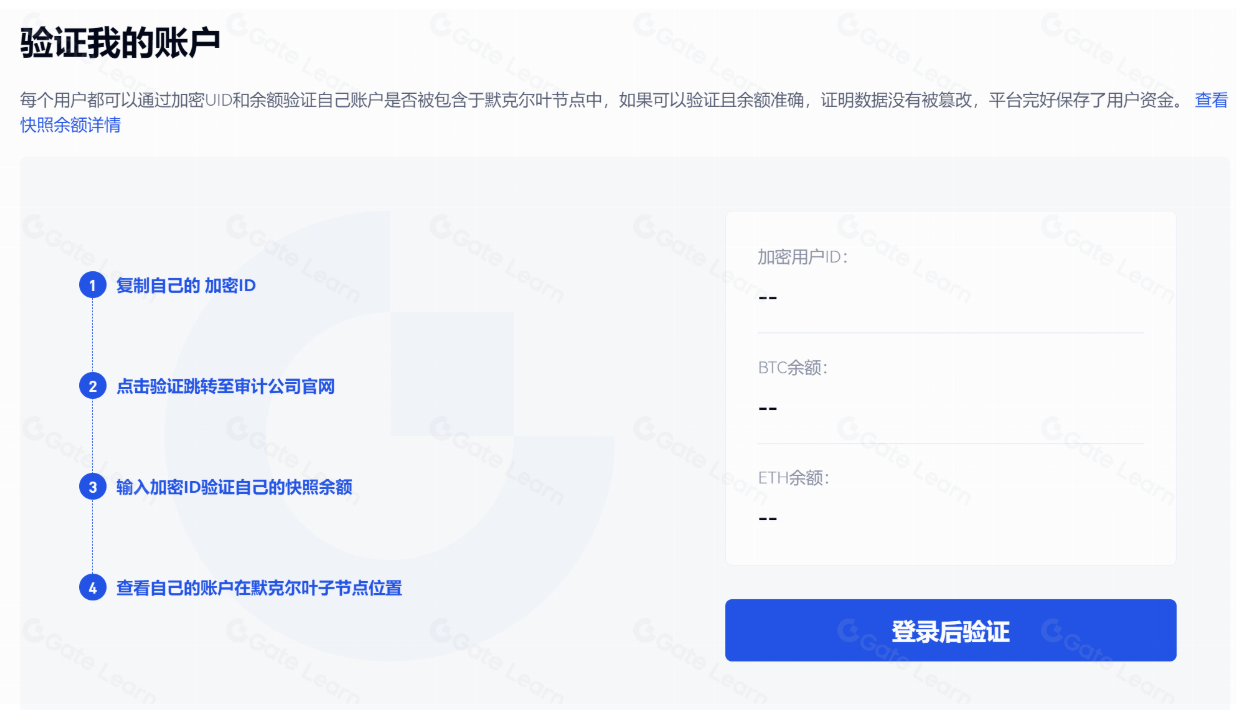
Task: Open the 查看快照余额详情 link
Action: pyautogui.click(x=70, y=126)
